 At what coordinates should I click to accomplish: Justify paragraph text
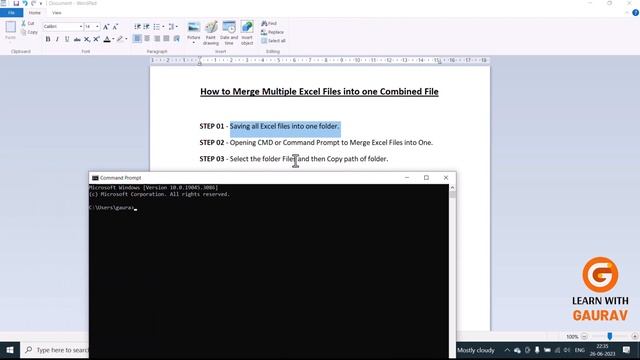tap(167, 39)
